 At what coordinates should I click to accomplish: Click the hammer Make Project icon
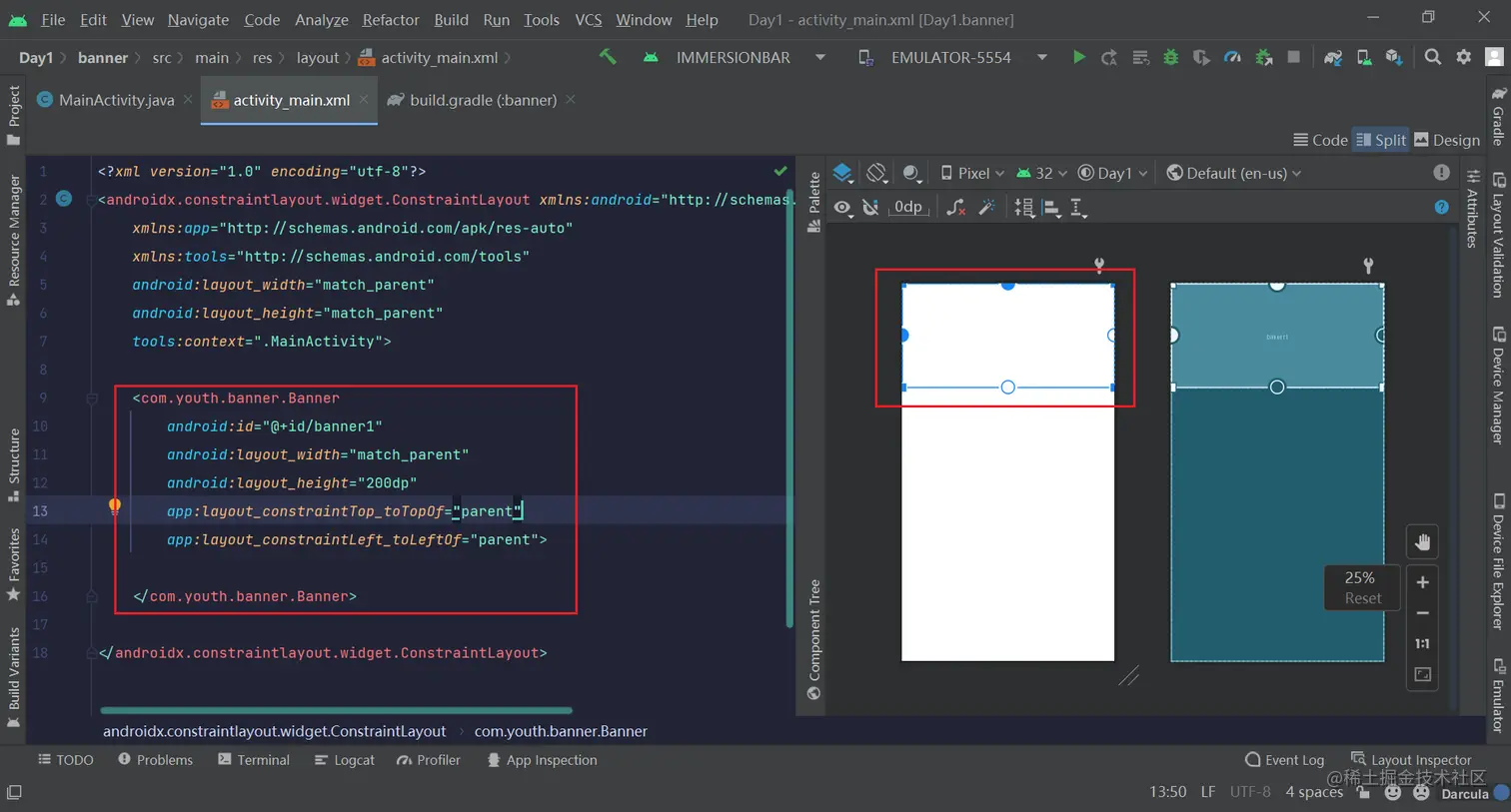point(608,57)
